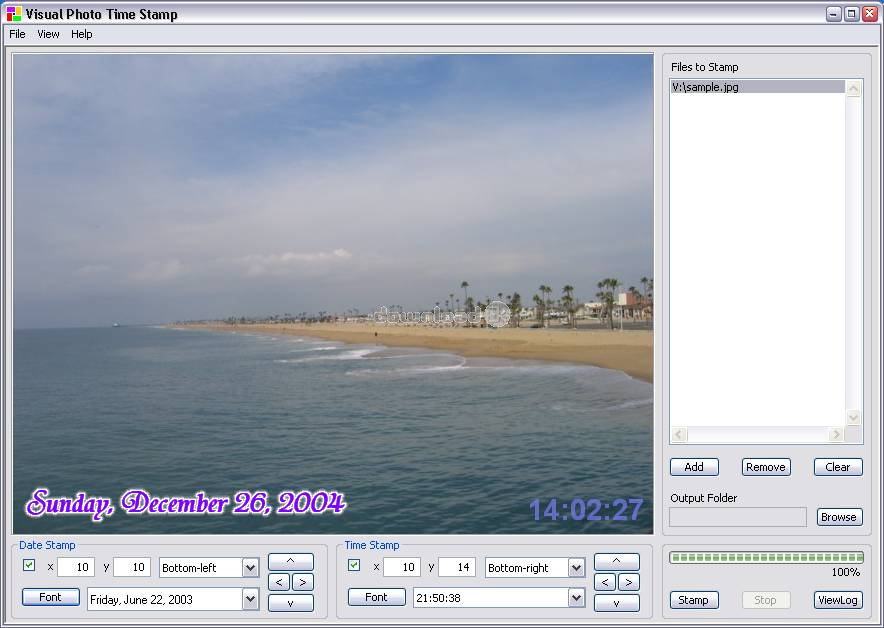884x628 pixels.
Task: Minimize the Visual Photo Time Stamp window
Action: tap(833, 14)
